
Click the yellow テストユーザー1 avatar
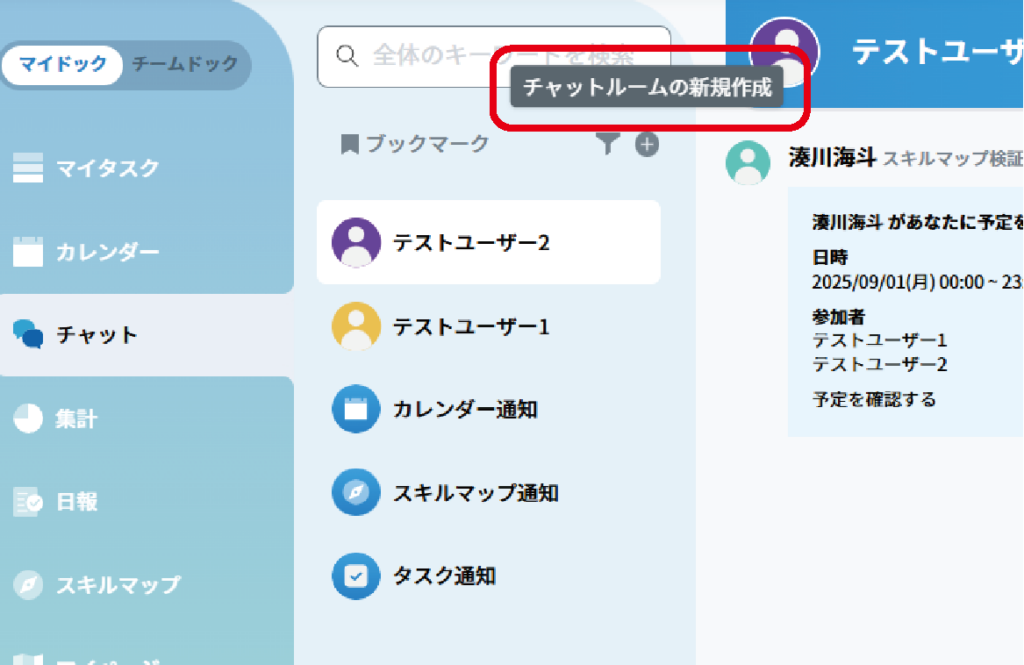[356, 326]
